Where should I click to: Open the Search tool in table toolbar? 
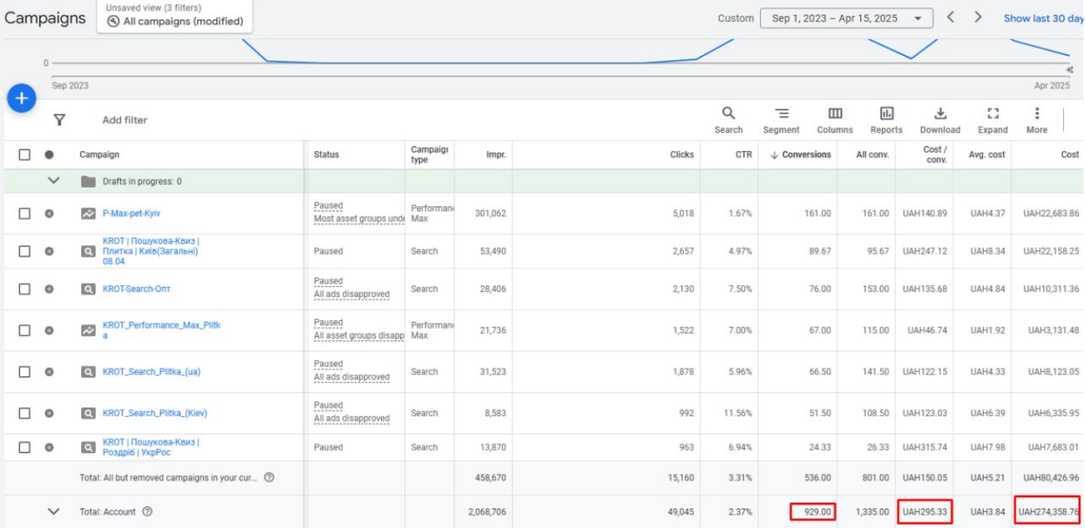pyautogui.click(x=728, y=119)
